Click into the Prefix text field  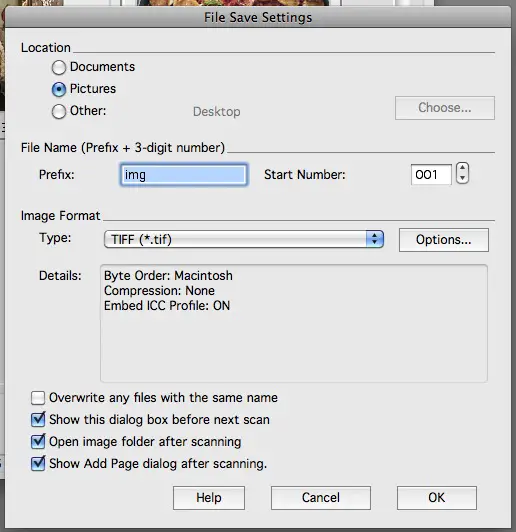click(x=184, y=175)
